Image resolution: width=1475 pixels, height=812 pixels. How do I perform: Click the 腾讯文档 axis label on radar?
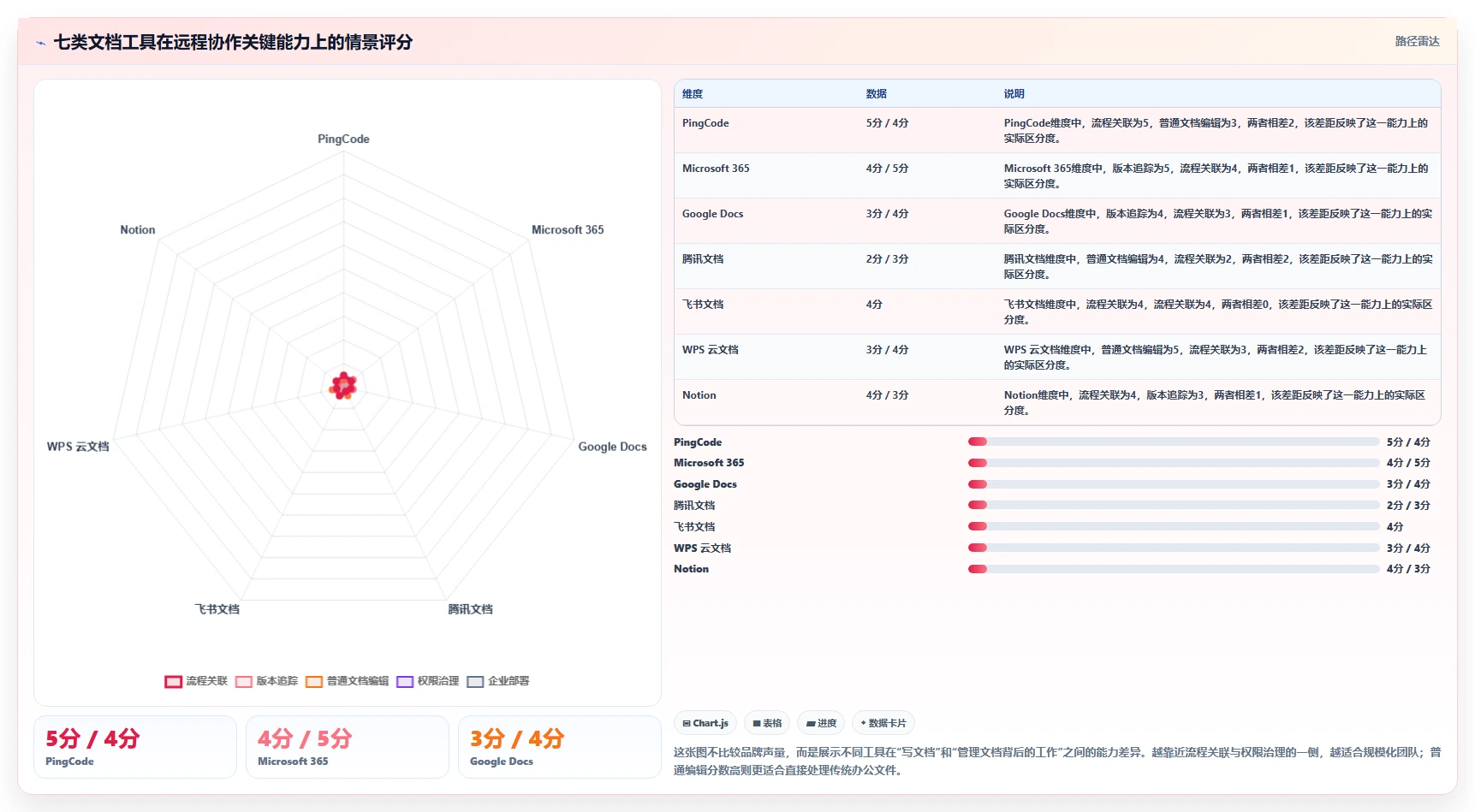click(470, 609)
